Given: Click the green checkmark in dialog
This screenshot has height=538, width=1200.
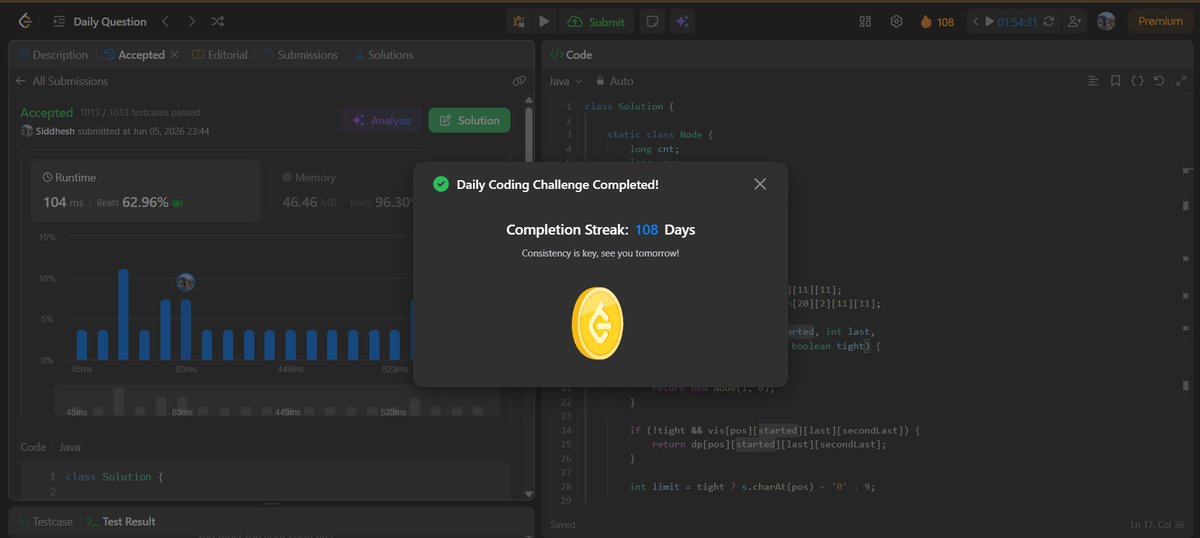Looking at the screenshot, I should coord(440,184).
